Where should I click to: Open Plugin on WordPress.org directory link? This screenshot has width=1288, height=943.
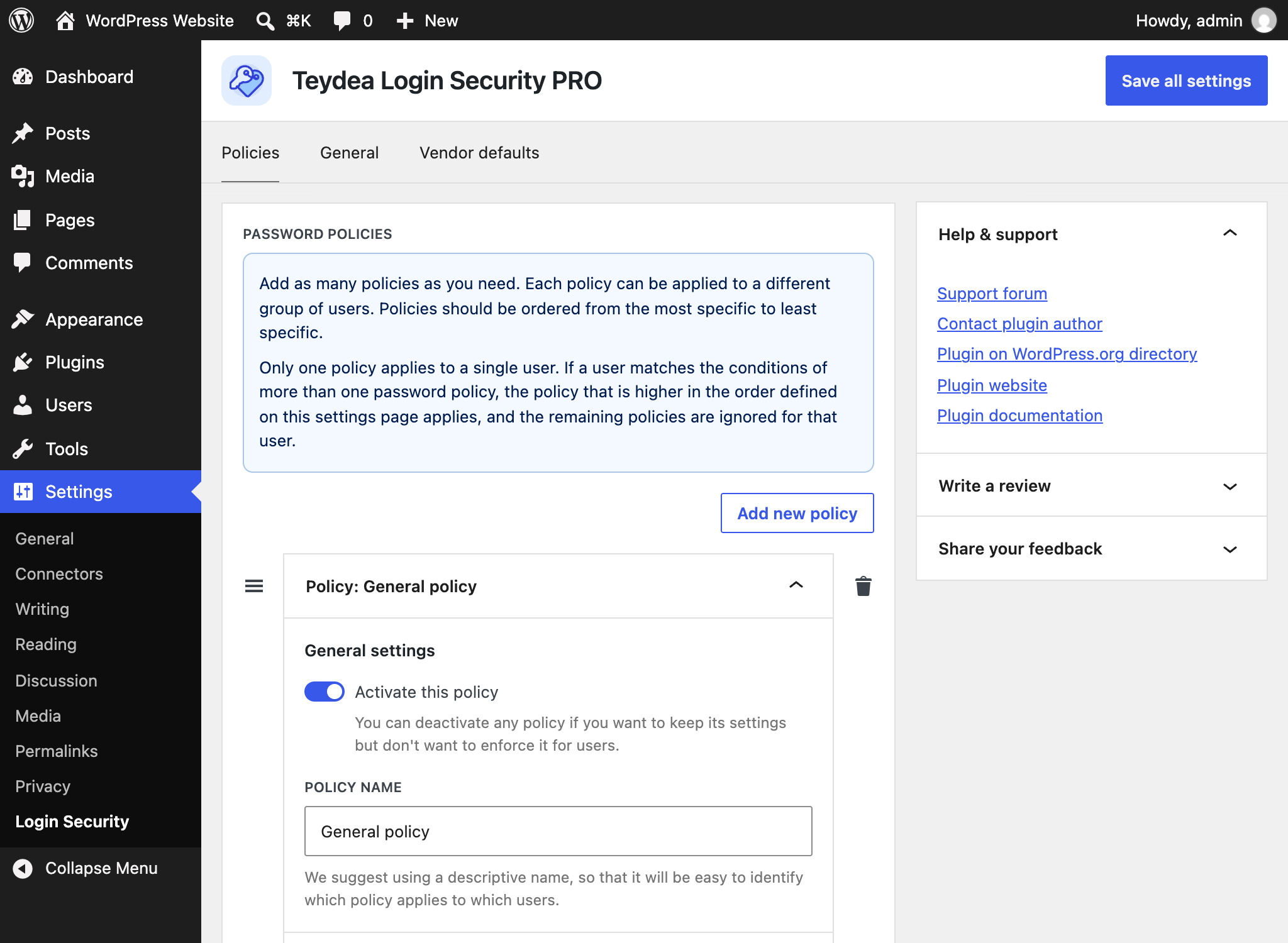click(1067, 354)
